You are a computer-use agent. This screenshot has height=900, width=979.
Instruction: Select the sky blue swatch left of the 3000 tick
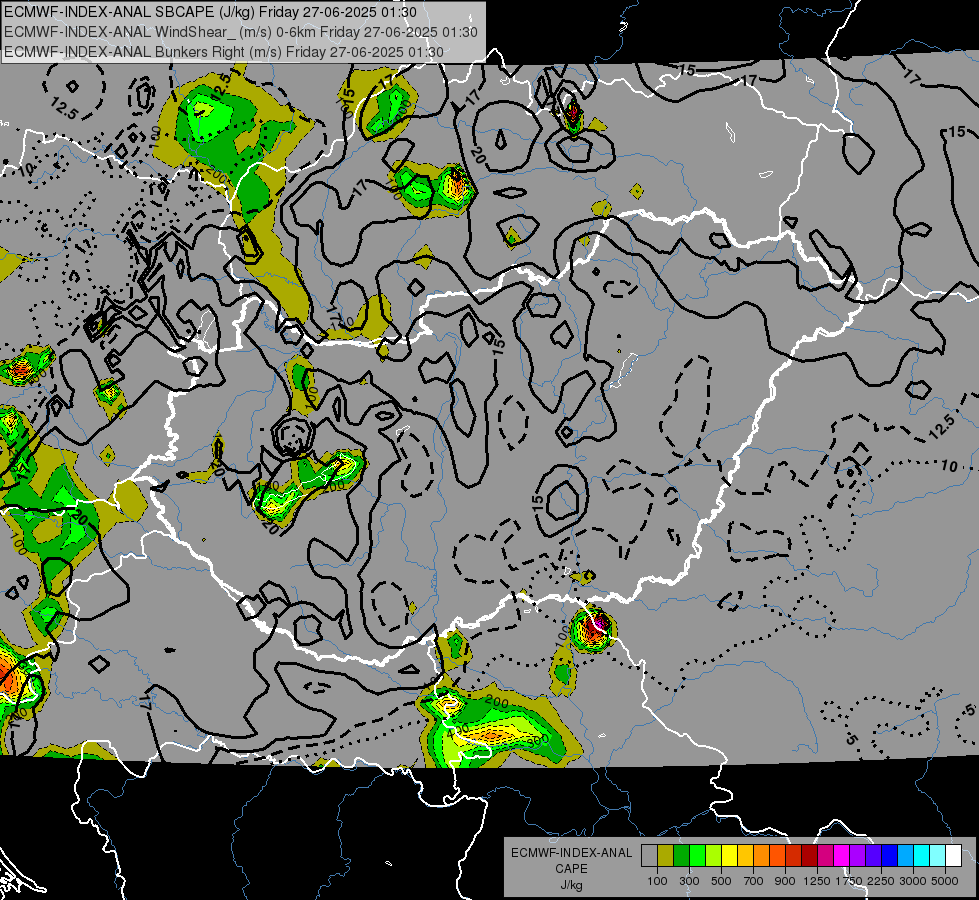point(905,856)
